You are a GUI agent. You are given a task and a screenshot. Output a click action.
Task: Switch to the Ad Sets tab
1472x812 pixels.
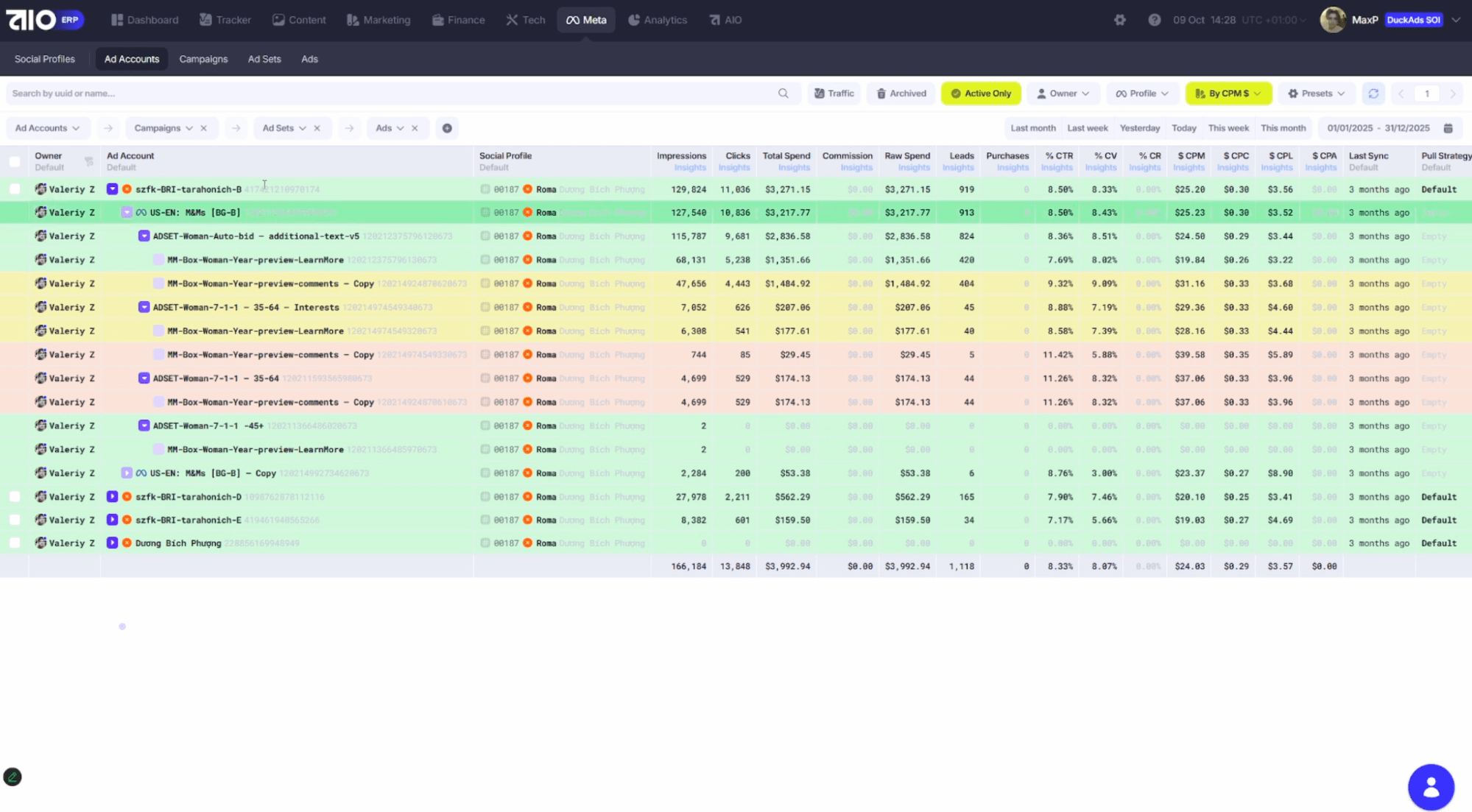[264, 59]
